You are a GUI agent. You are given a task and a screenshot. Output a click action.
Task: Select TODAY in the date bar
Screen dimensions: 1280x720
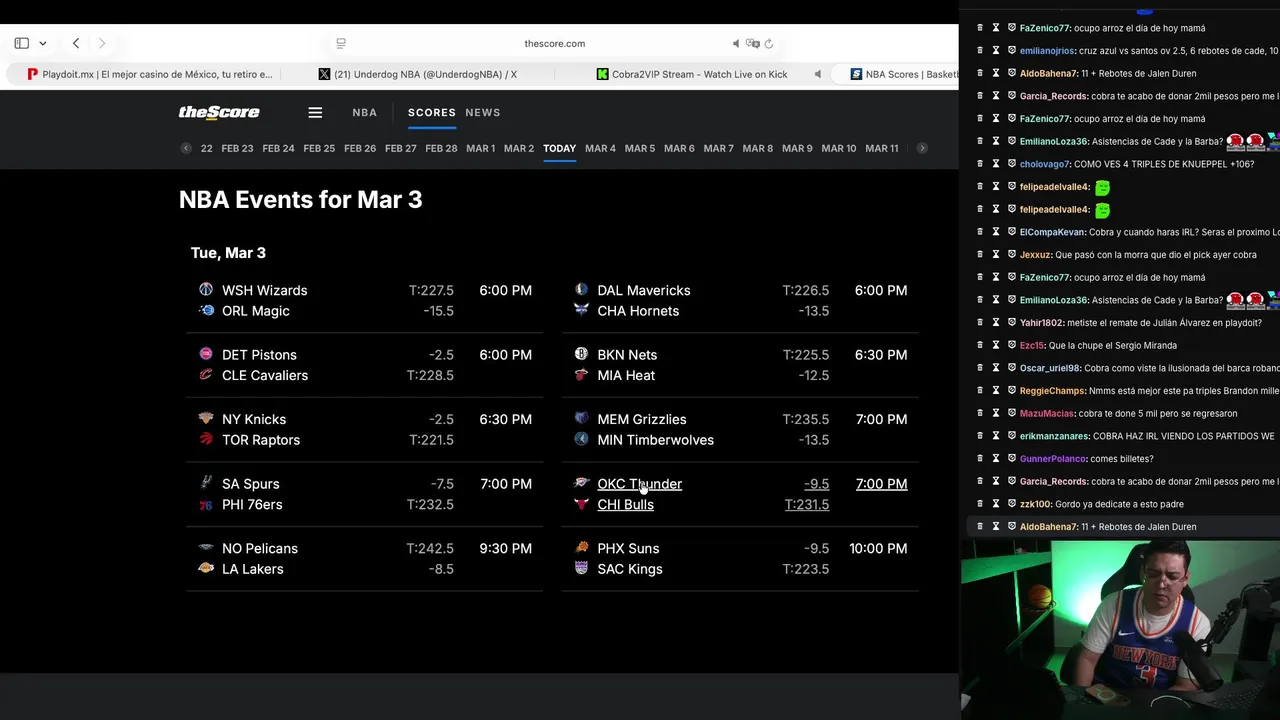[x=560, y=148]
